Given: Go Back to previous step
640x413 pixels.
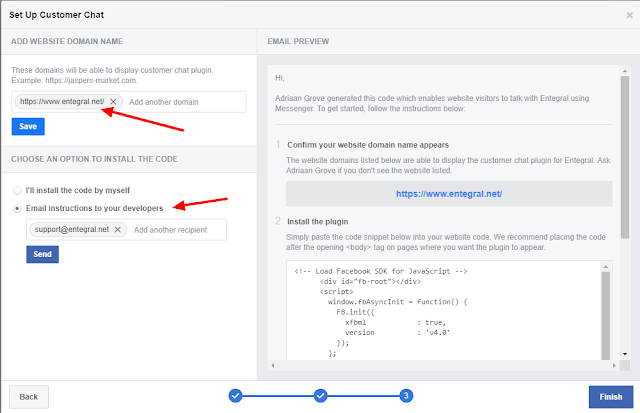Looking at the screenshot, I should point(29,397).
